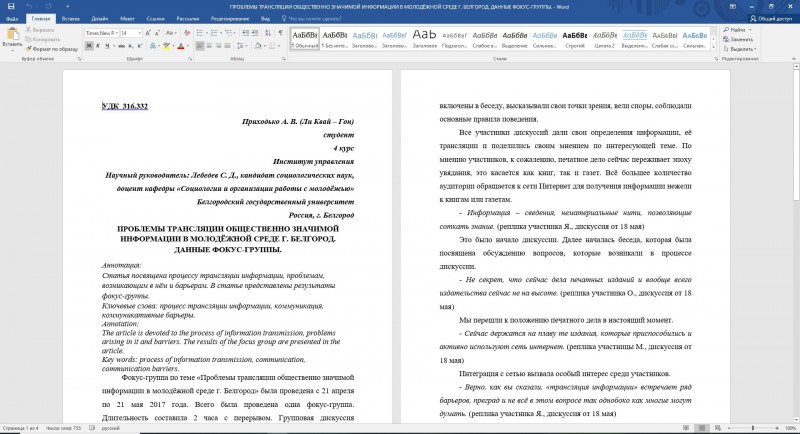Screen dimensions: 800x434
Task: Click word count Число слов: 755
Action: (x=63, y=428)
